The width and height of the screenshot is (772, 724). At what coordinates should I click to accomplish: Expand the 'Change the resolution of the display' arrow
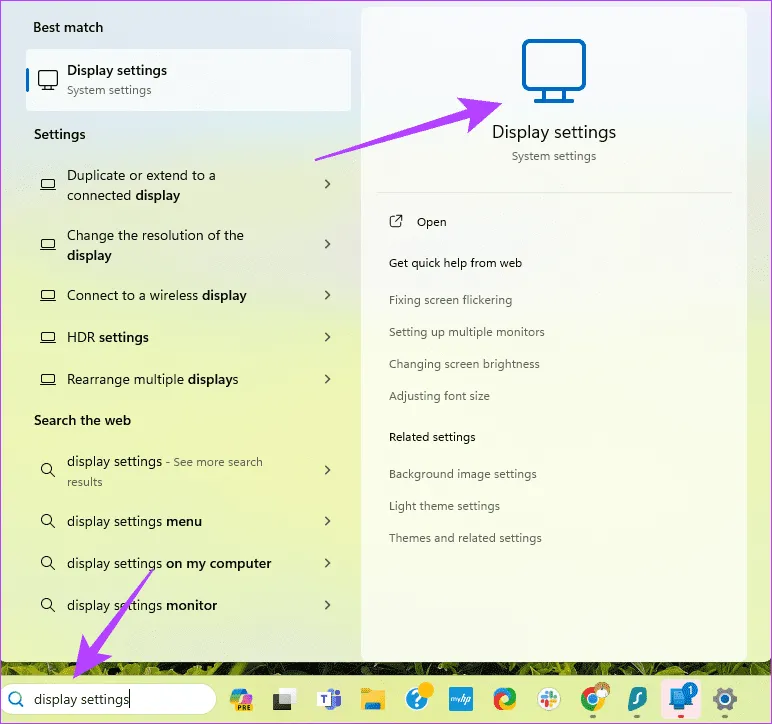tap(328, 245)
